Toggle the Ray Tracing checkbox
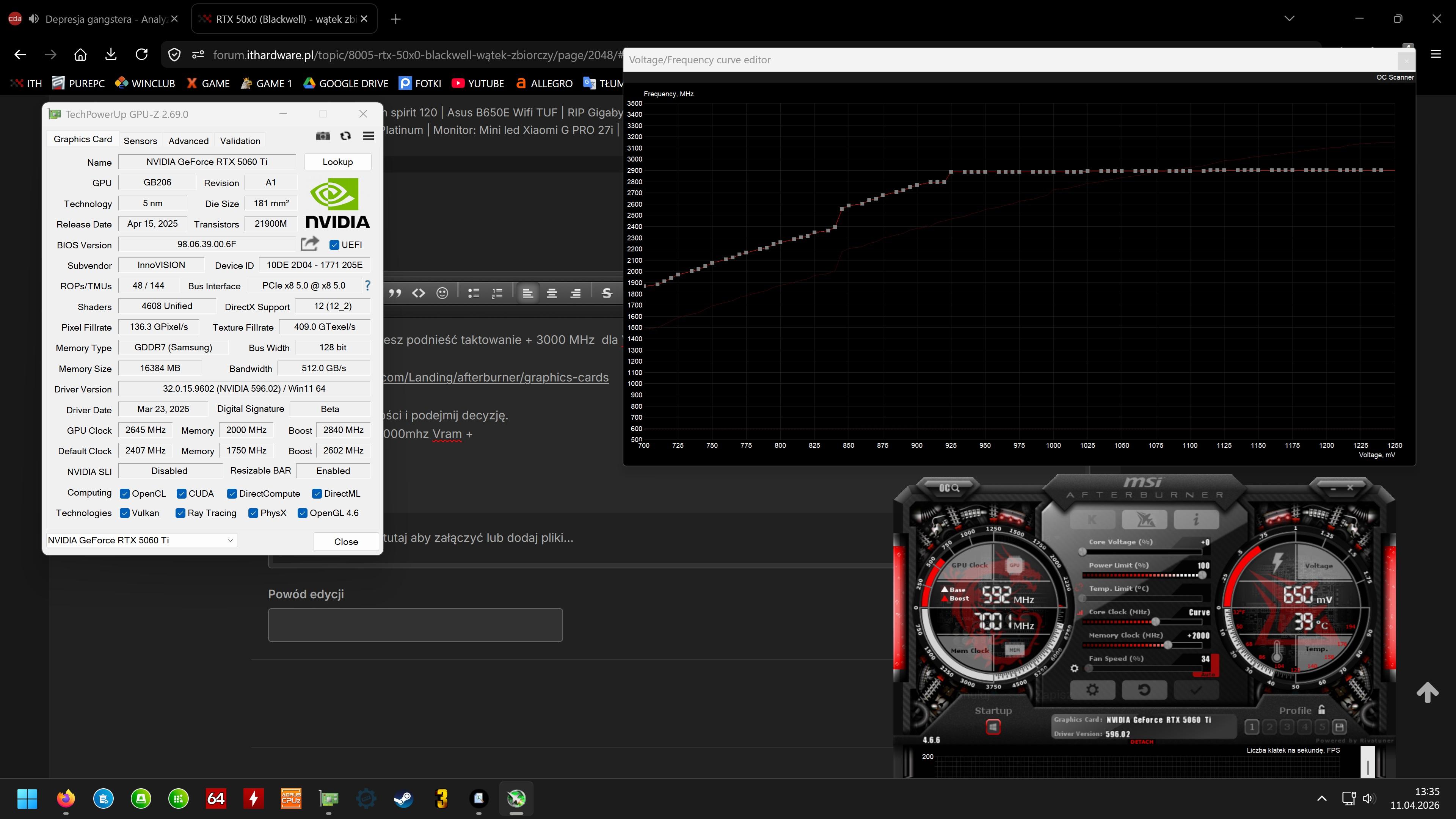 click(x=180, y=513)
